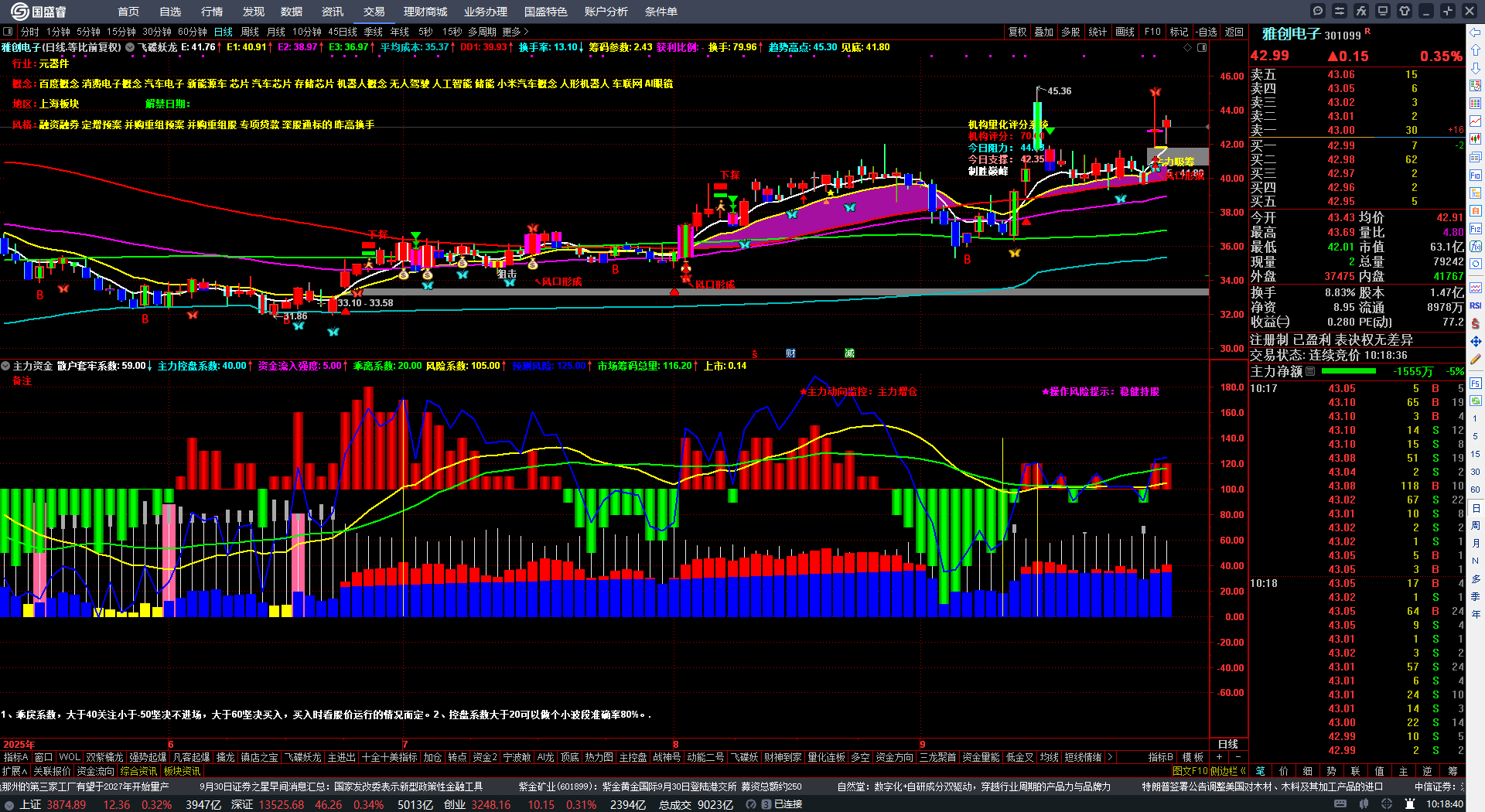The height and width of the screenshot is (812, 1485).
Task: Click the skin (shirt) icon in title bar
Action: tap(1405, 11)
